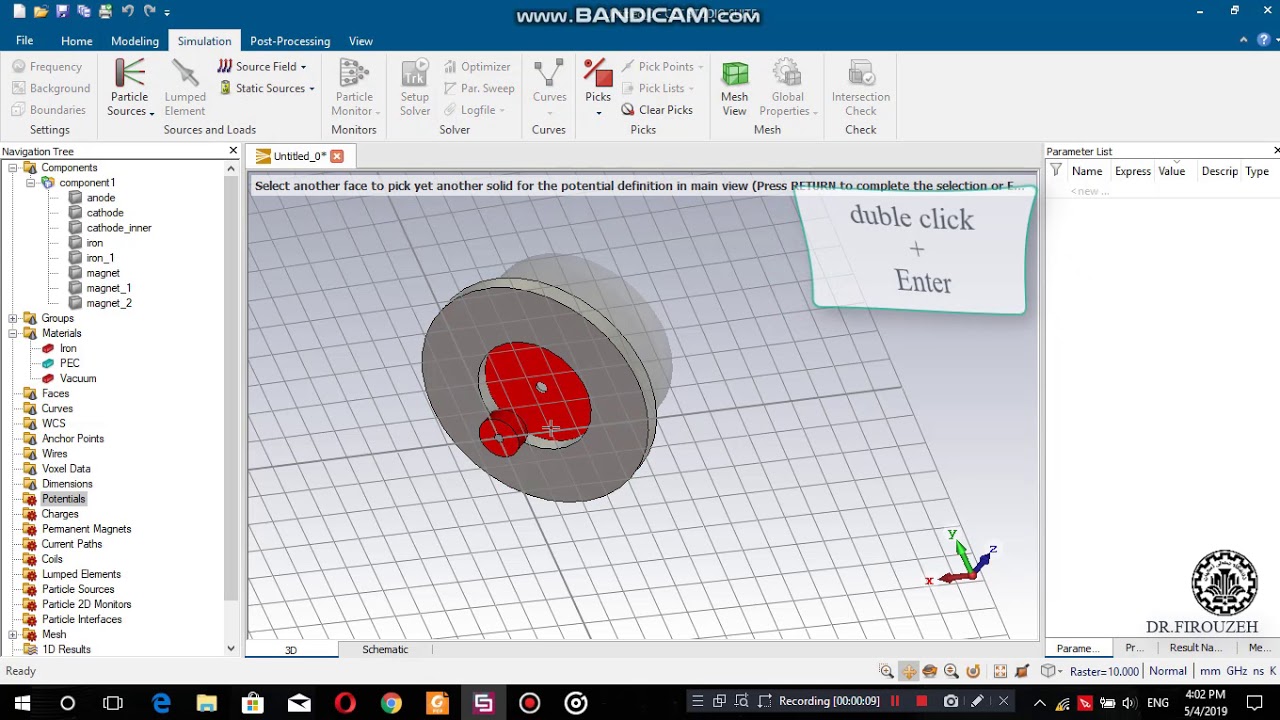Close the Navigation Tree panel
The image size is (1280, 720).
[x=233, y=151]
